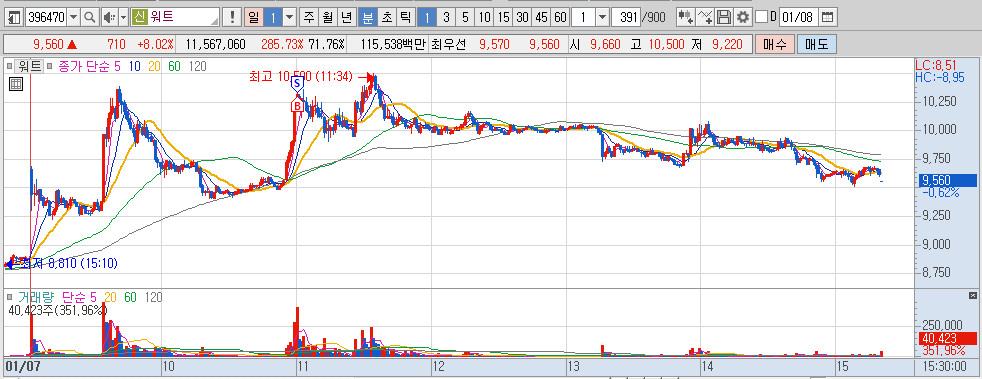This screenshot has width=982, height=379.
Task: Select the 10-minute interval
Action: 484,18
